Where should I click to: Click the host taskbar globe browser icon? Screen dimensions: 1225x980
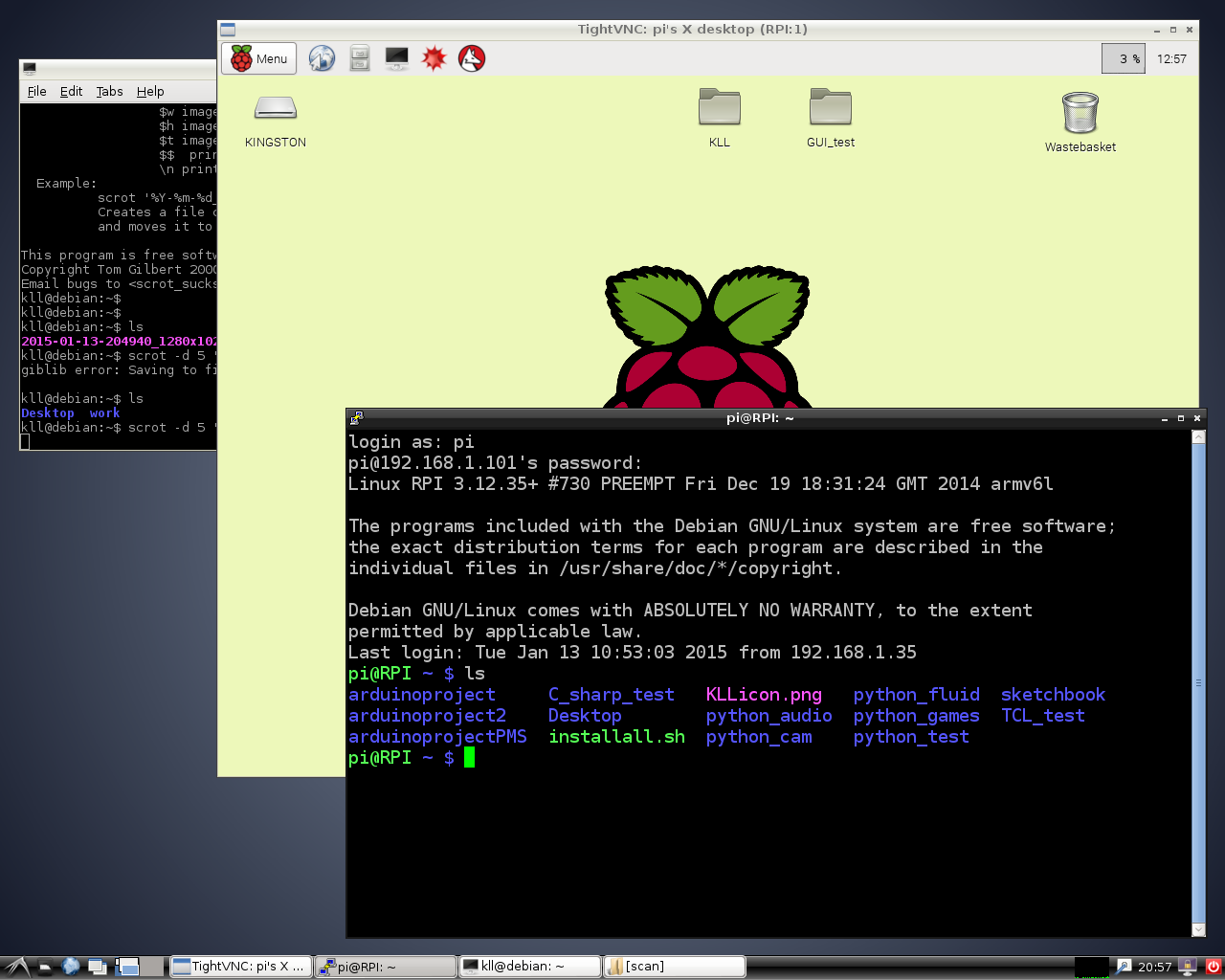click(71, 967)
